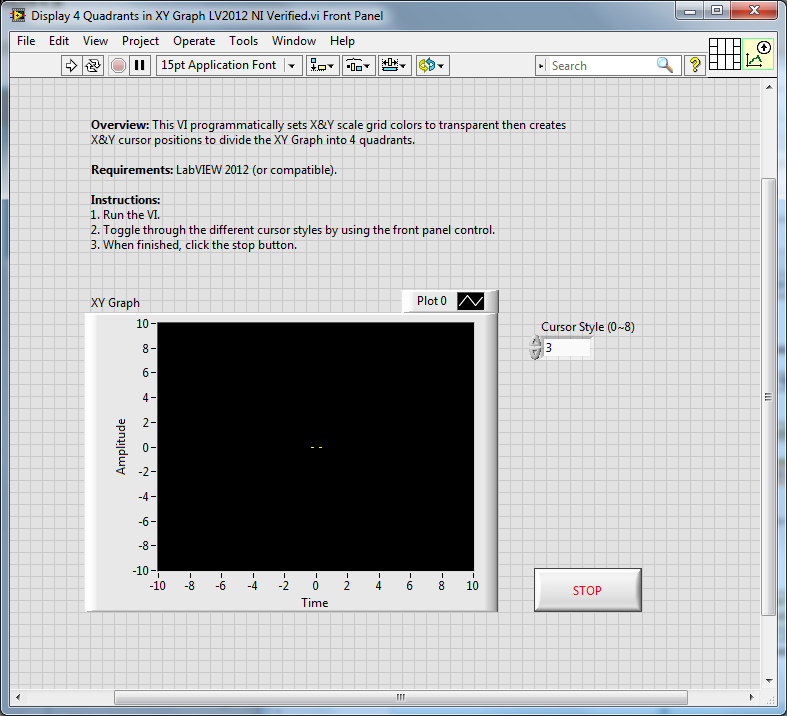Click the STOP button
Image resolution: width=787 pixels, height=716 pixels.
tap(587, 590)
